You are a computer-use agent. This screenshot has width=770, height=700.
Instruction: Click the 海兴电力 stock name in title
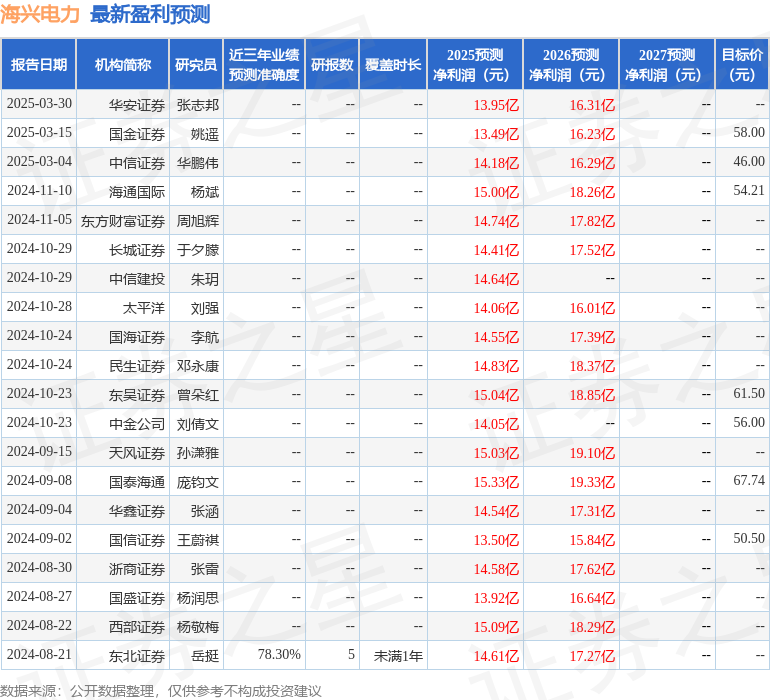40,14
